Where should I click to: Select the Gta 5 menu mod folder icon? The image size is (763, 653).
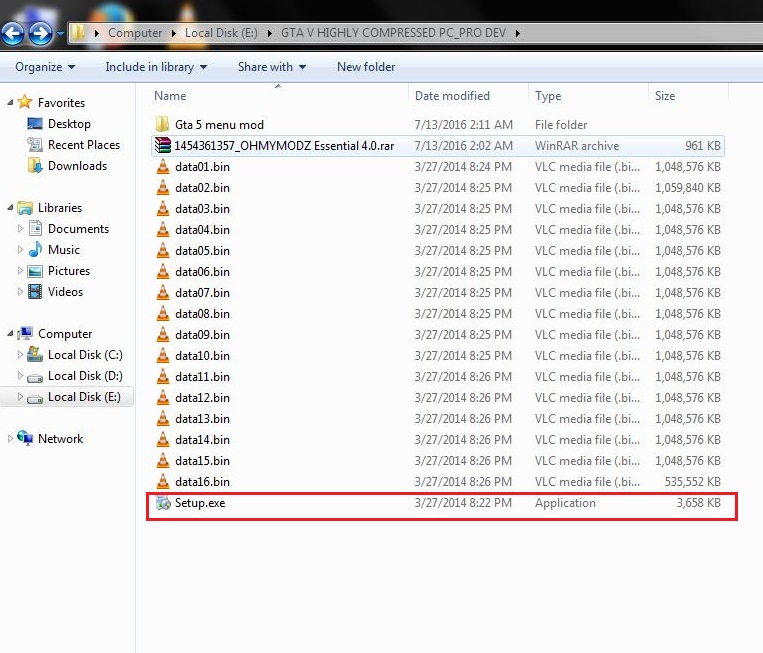click(x=163, y=124)
